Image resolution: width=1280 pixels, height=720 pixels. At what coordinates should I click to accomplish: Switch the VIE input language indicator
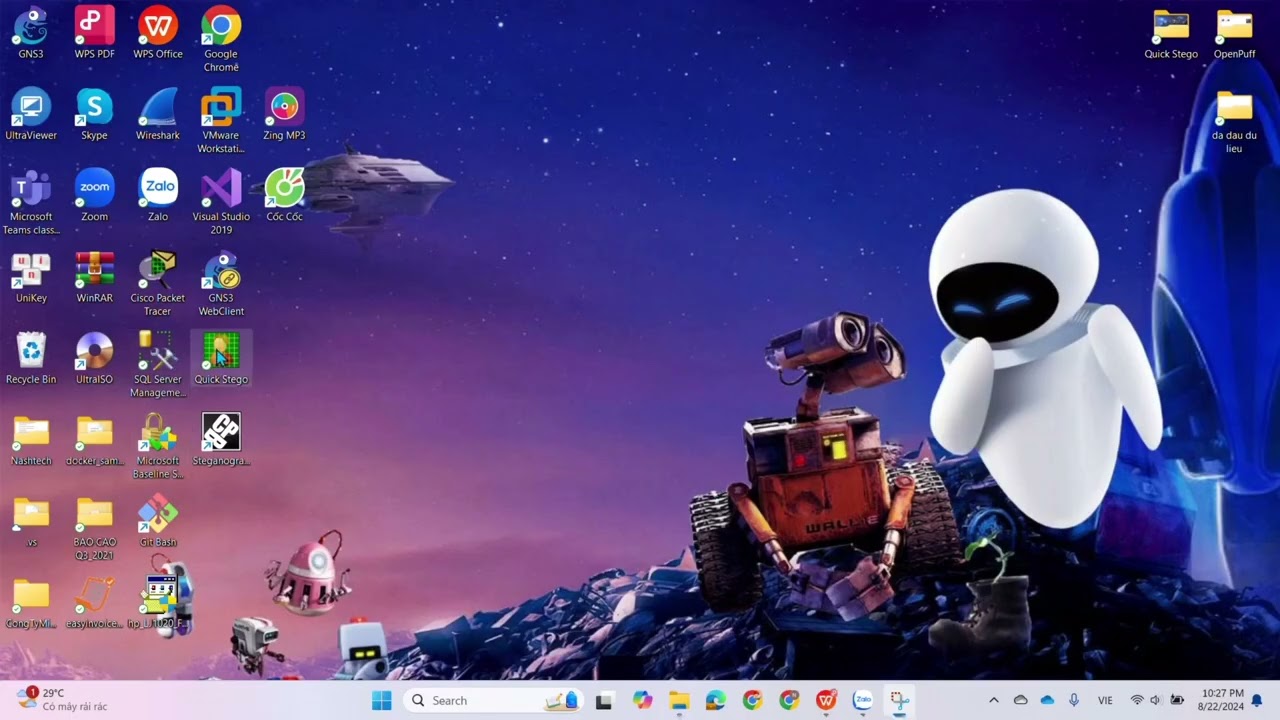tap(1105, 700)
